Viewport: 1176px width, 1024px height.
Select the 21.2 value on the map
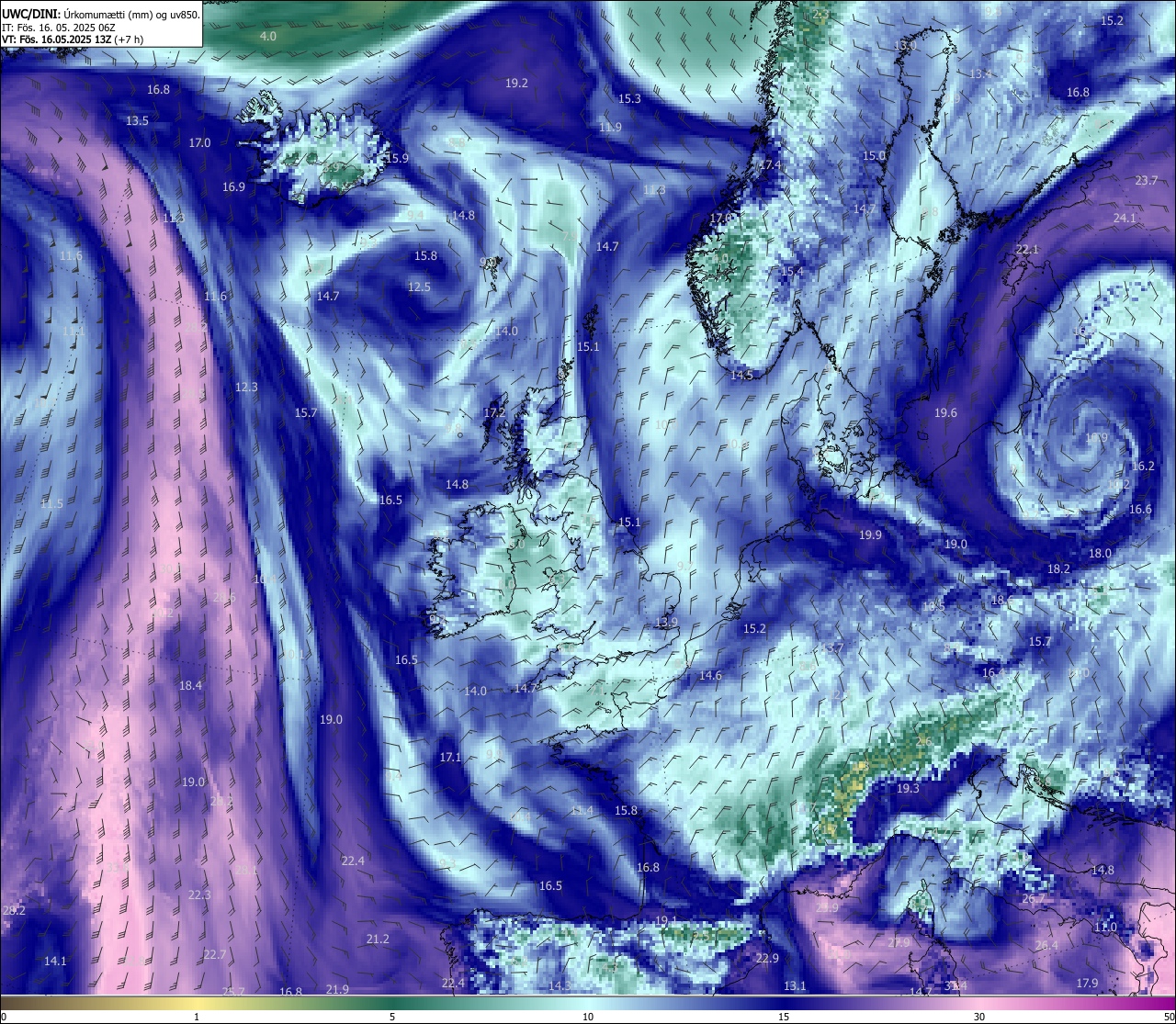click(378, 939)
